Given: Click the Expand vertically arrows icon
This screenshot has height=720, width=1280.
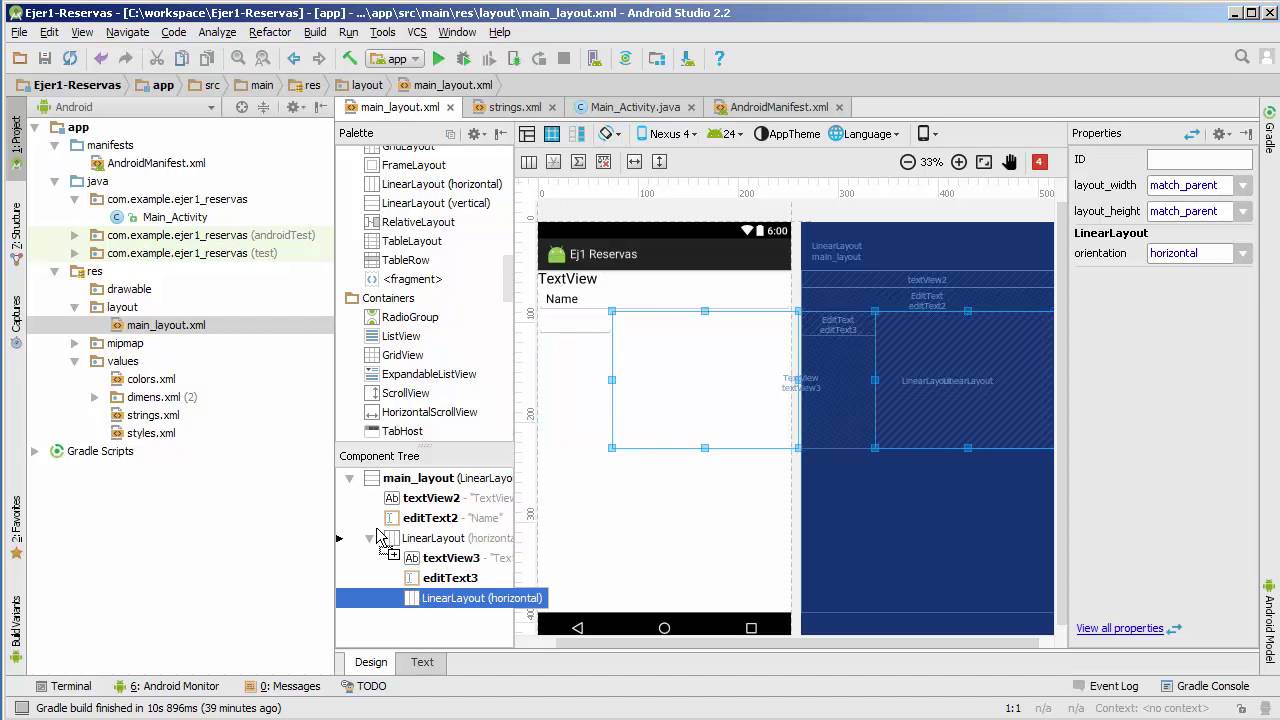Looking at the screenshot, I should coord(659,162).
